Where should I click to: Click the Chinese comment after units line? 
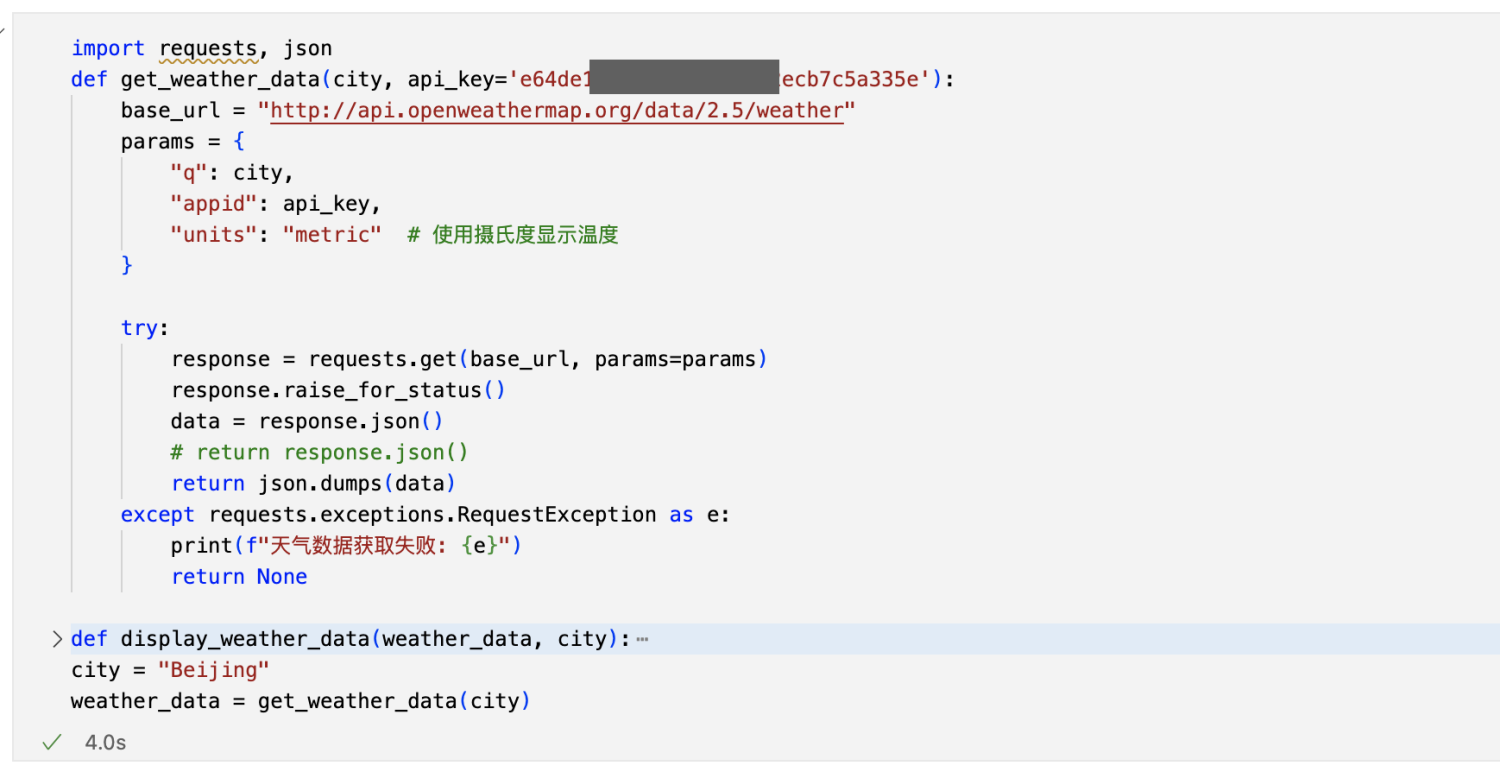pos(513,235)
